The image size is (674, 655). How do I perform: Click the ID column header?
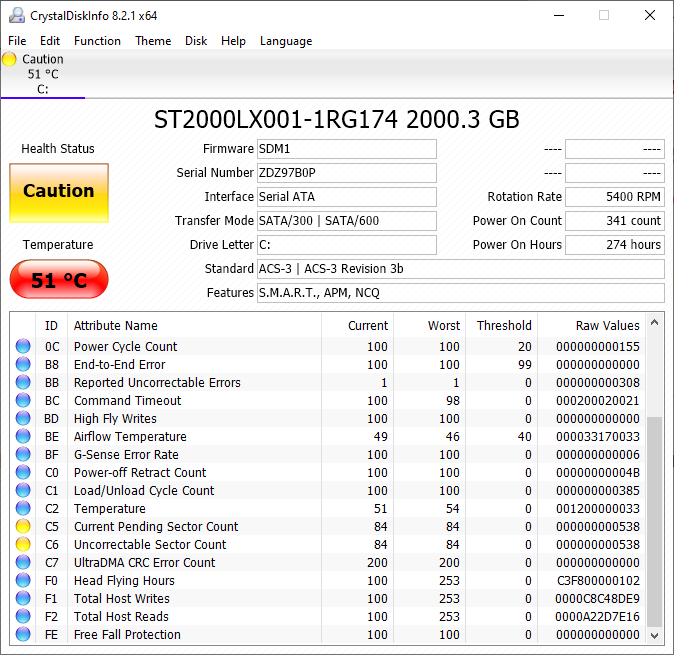click(x=51, y=325)
